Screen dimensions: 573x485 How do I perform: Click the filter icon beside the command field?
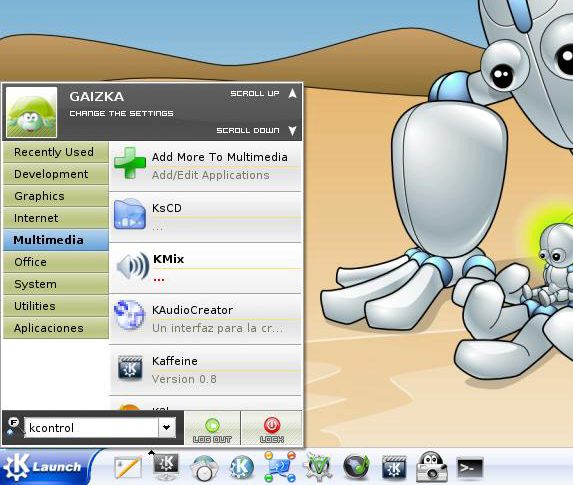tap(13, 427)
